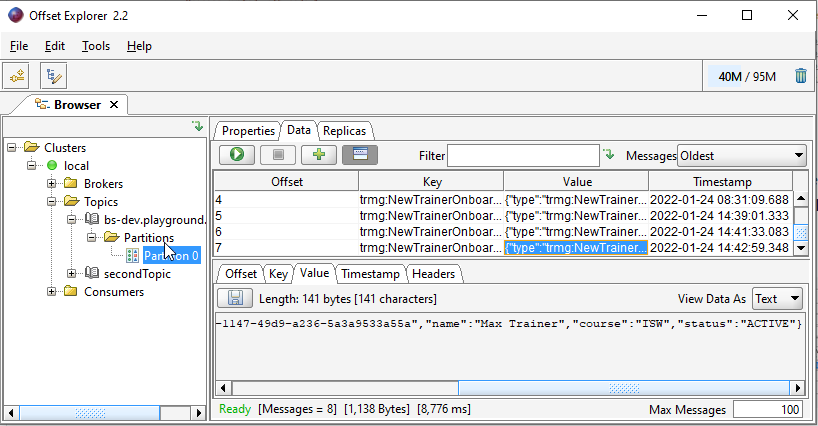Image resolution: width=818 pixels, height=426 pixels.
Task: Click the green play retrieve-messages button
Action: (x=237, y=154)
